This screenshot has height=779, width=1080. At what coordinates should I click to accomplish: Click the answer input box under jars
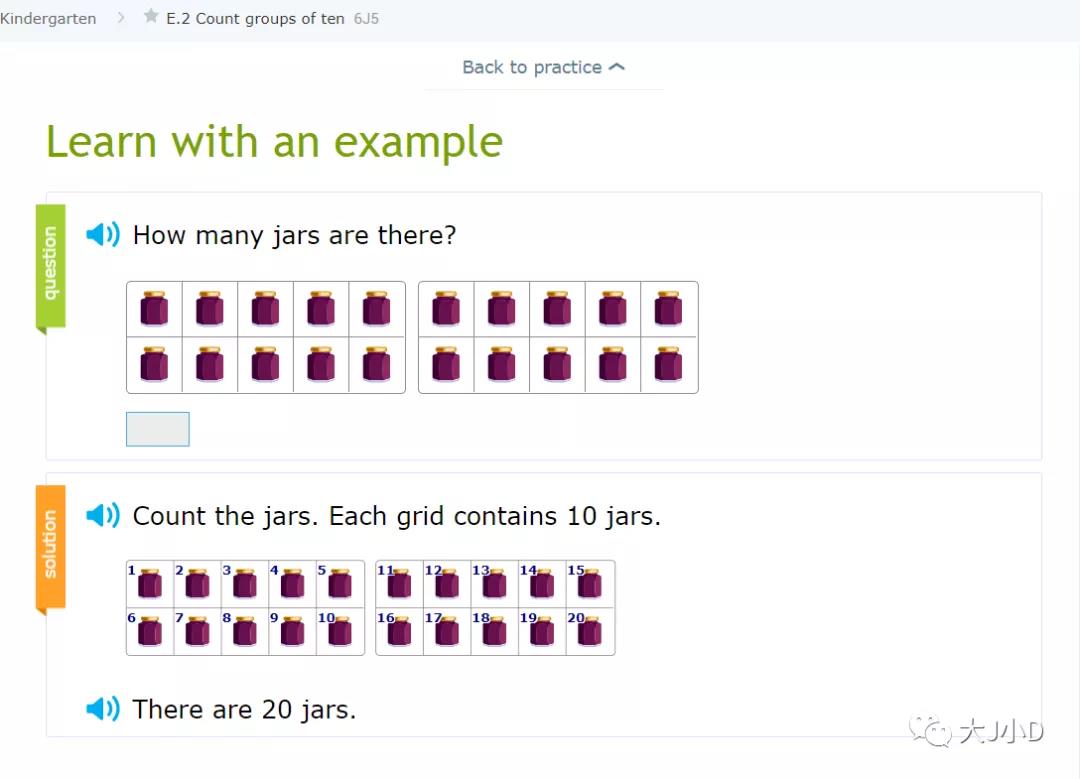pyautogui.click(x=158, y=429)
